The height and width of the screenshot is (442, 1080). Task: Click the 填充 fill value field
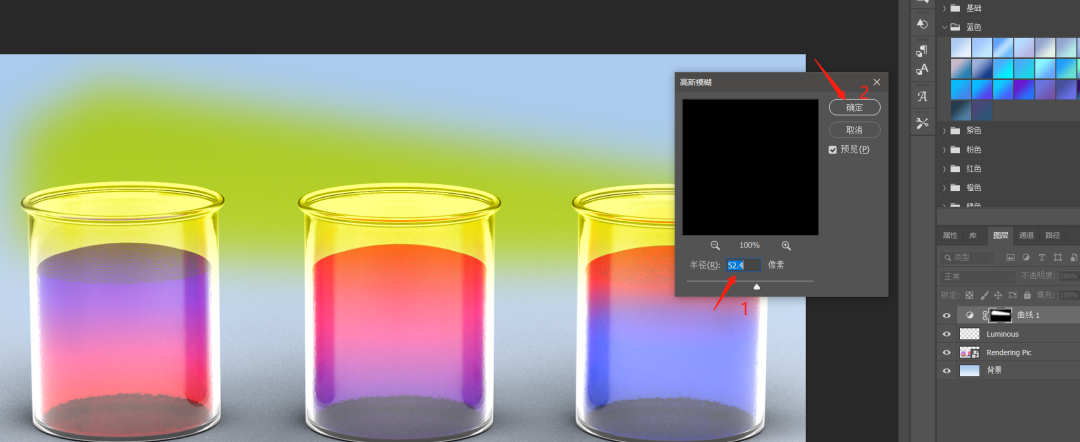[1069, 295]
